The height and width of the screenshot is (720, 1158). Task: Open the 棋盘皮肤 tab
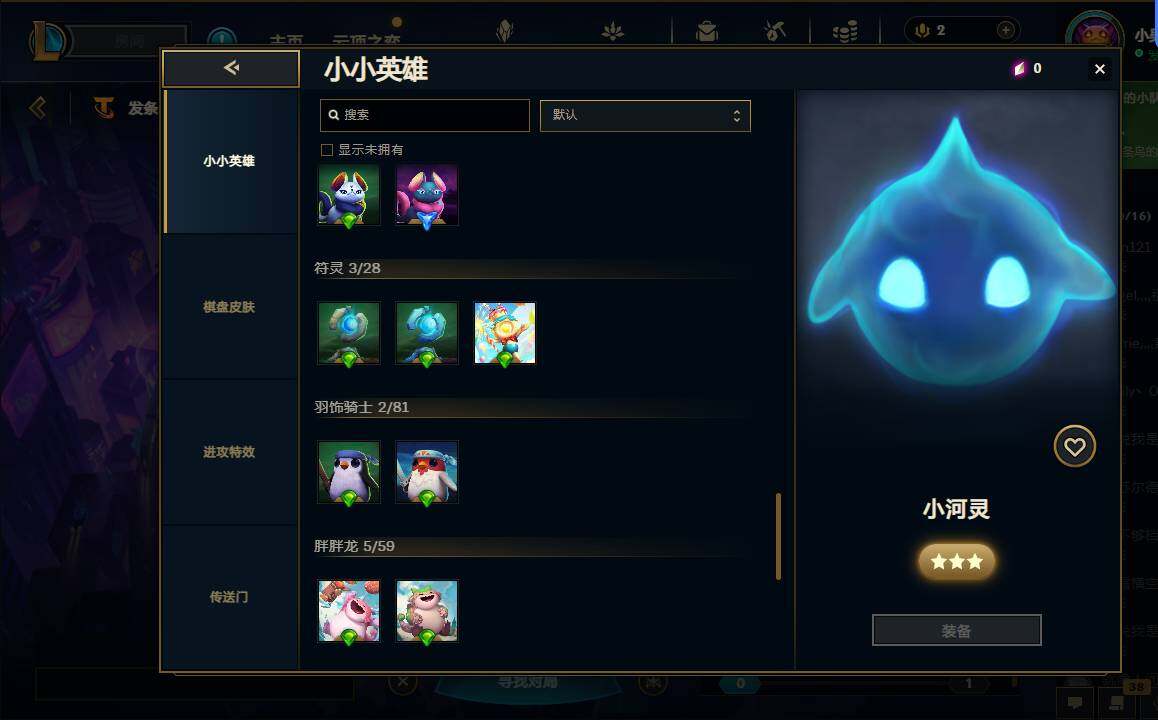(230, 306)
